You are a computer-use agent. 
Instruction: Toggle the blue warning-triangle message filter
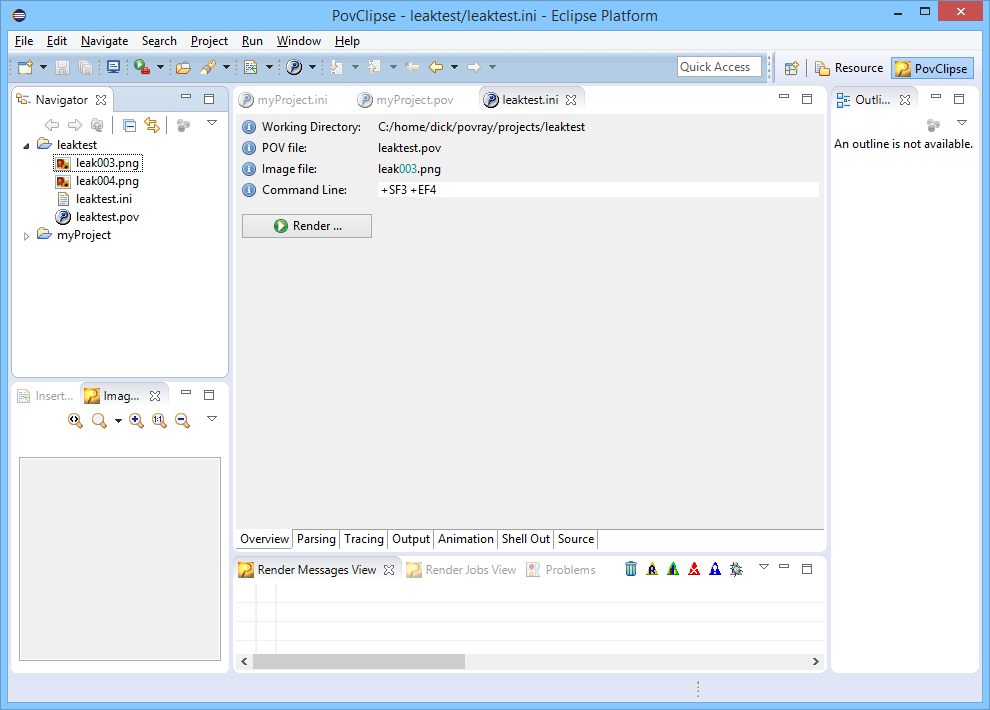[715, 569]
